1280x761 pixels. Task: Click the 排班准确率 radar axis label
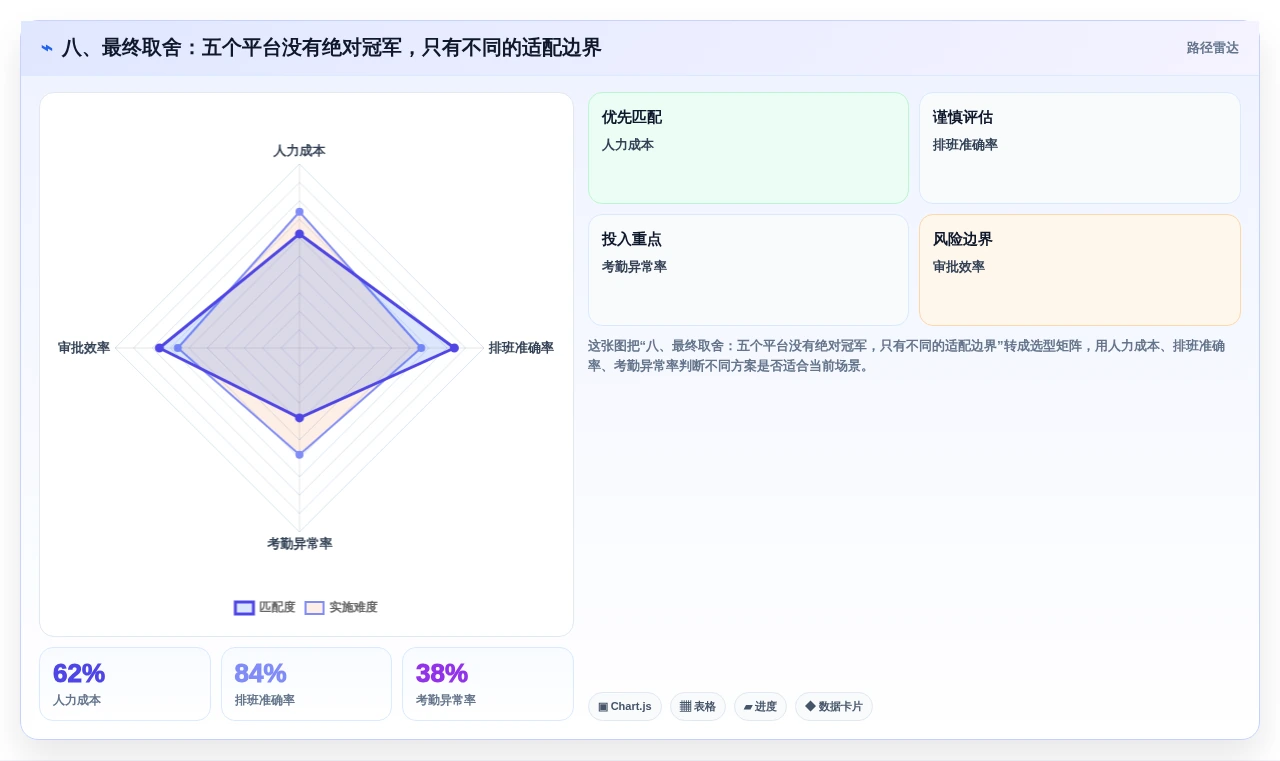point(521,348)
